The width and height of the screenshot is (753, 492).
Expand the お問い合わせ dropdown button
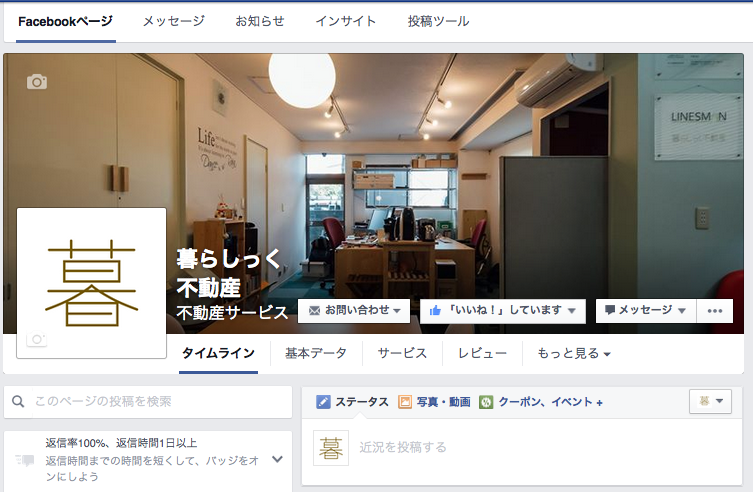[354, 311]
